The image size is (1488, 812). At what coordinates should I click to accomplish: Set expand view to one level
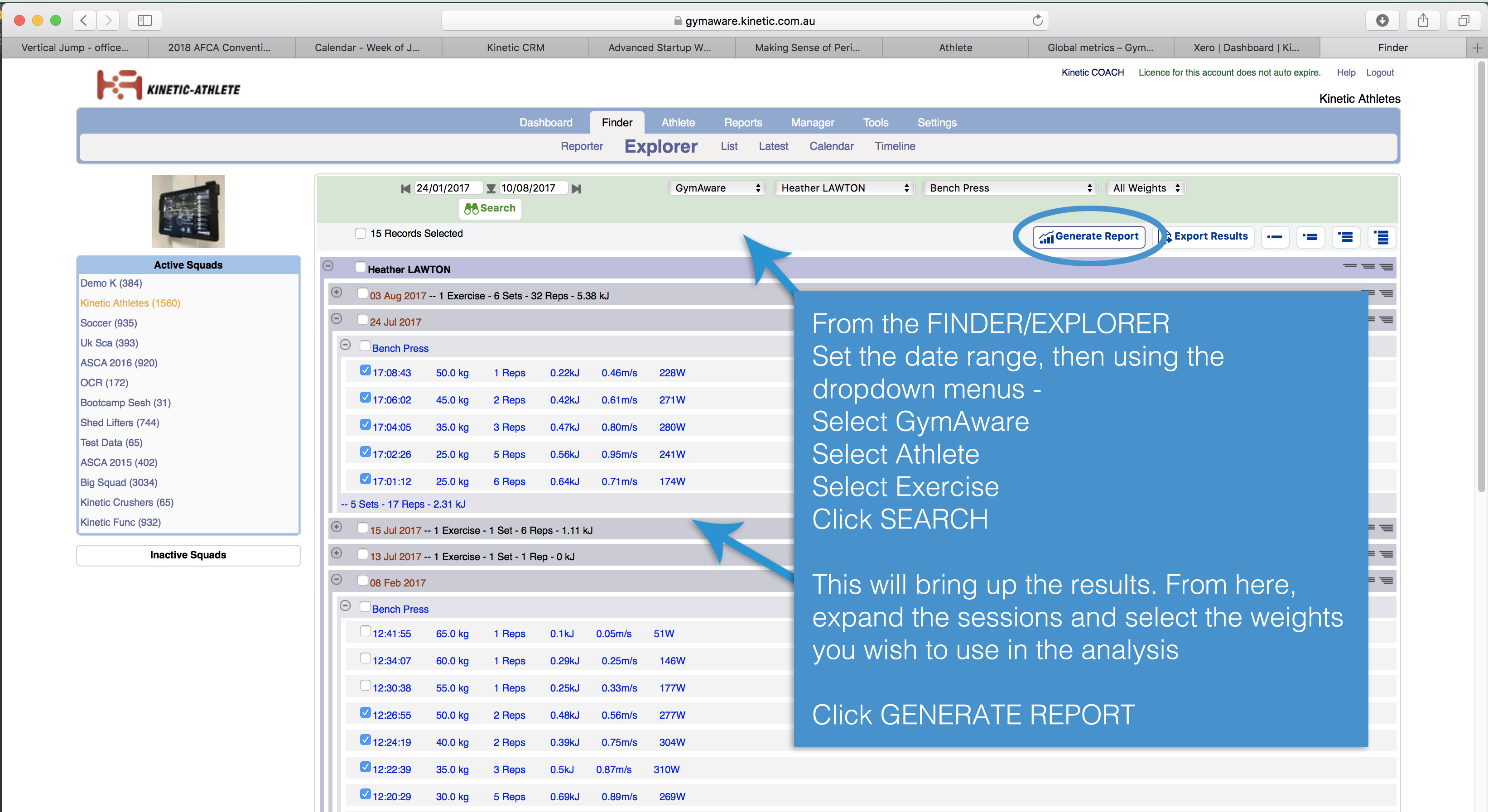click(1275, 237)
